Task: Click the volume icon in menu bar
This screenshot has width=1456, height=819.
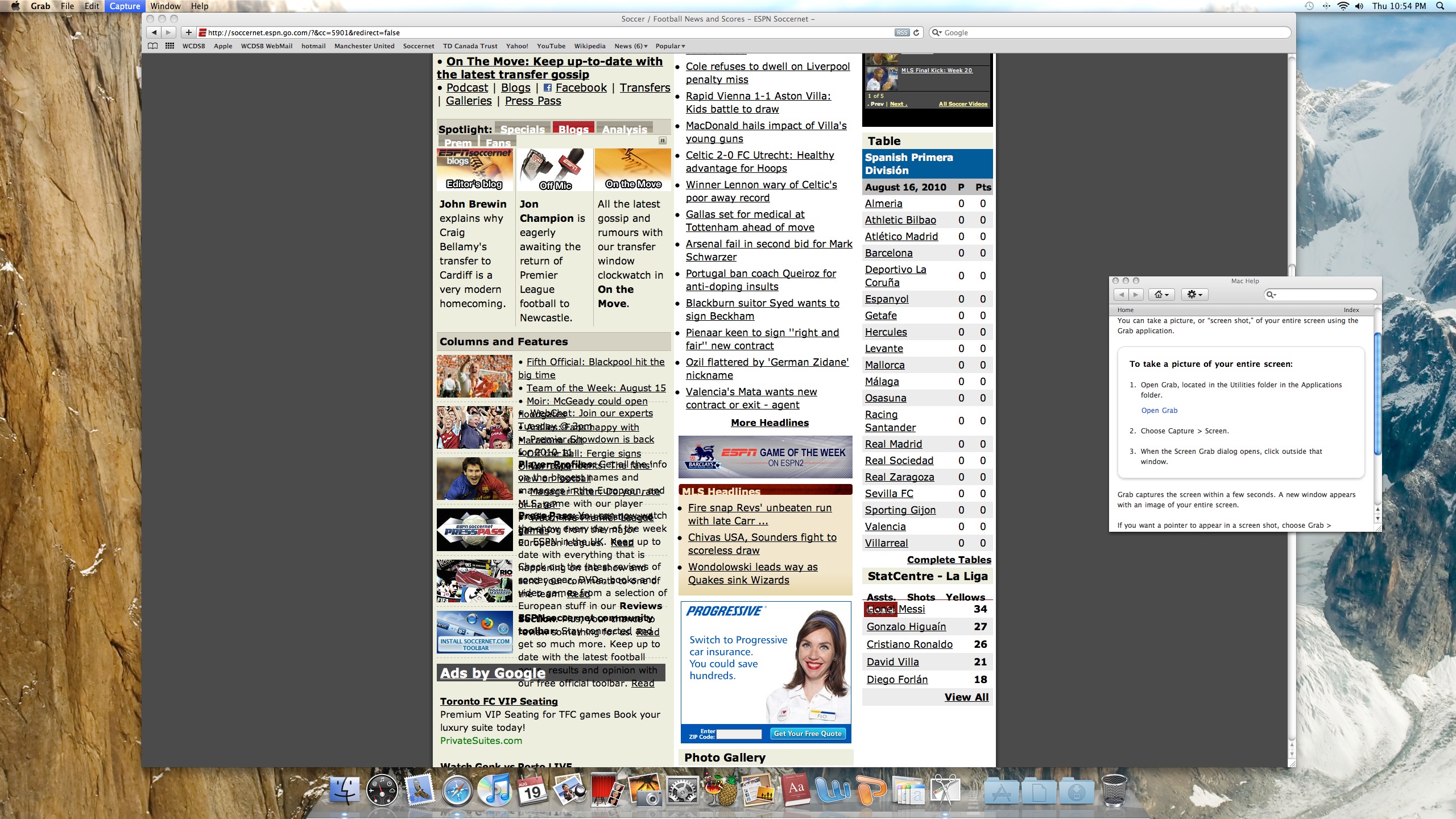Action: (1359, 6)
